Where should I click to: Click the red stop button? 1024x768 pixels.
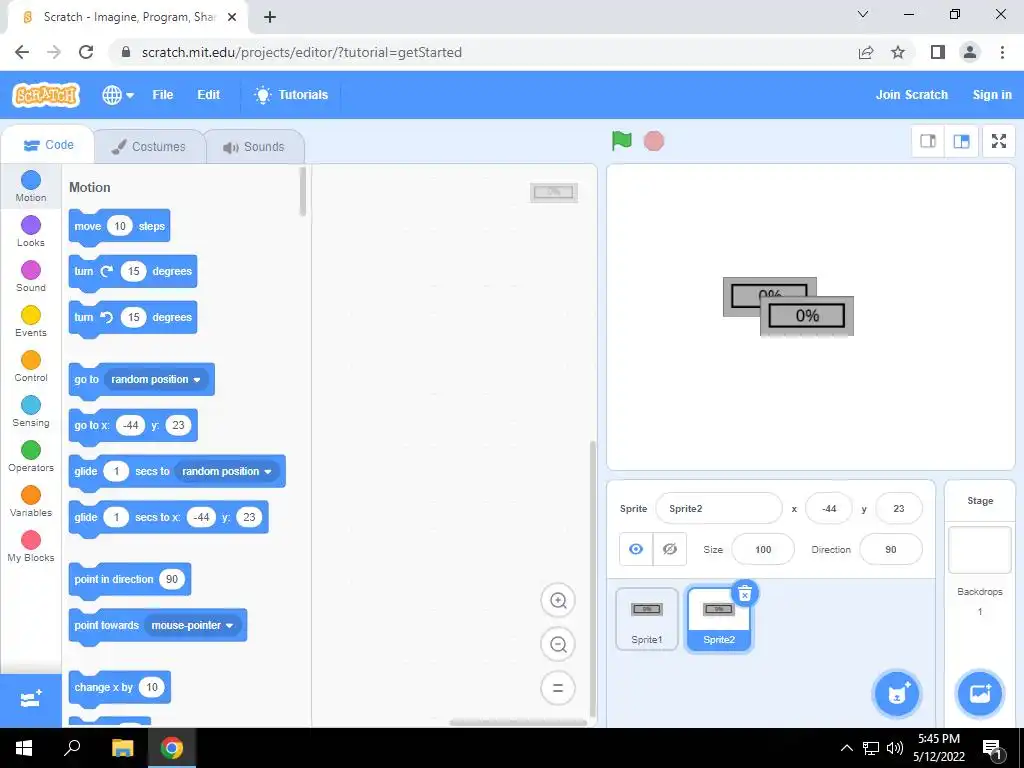click(654, 141)
